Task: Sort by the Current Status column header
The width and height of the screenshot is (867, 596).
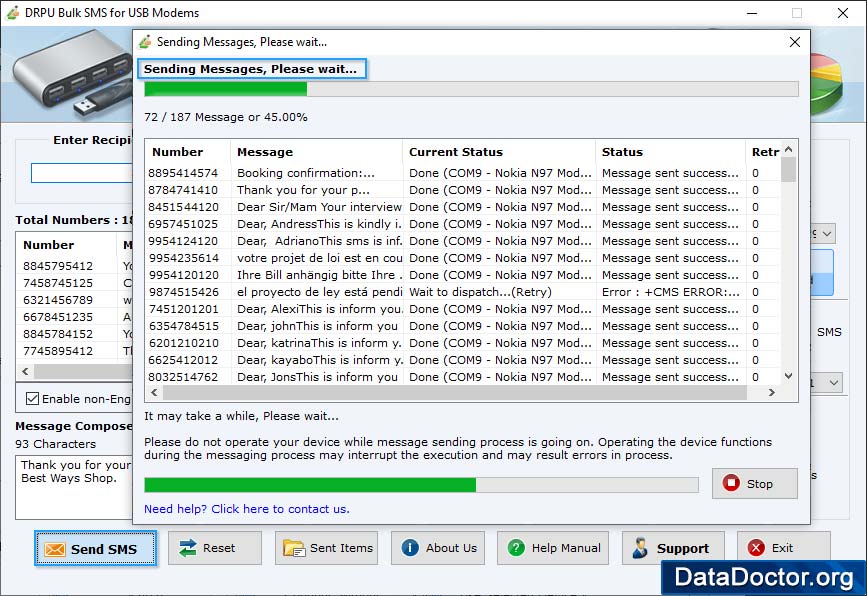Action: pyautogui.click(x=499, y=152)
